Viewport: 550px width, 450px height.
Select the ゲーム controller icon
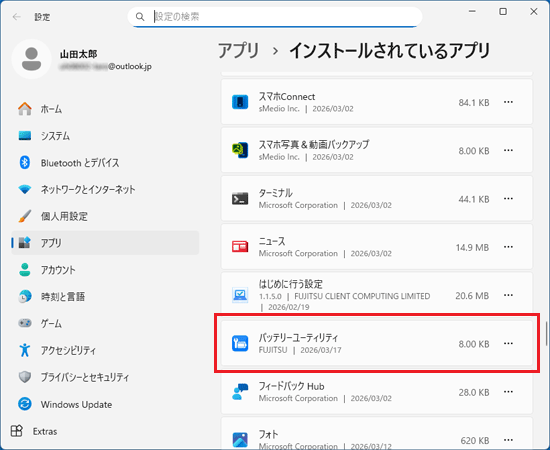(x=25, y=323)
